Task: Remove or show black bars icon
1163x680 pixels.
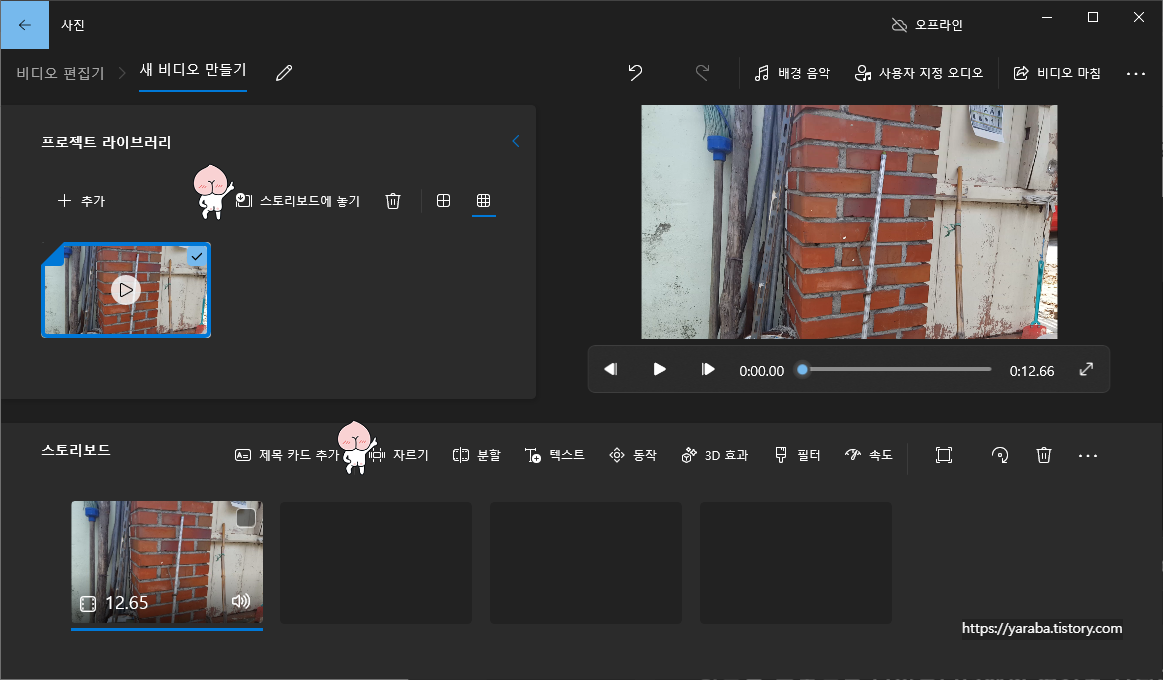Action: pos(943,455)
